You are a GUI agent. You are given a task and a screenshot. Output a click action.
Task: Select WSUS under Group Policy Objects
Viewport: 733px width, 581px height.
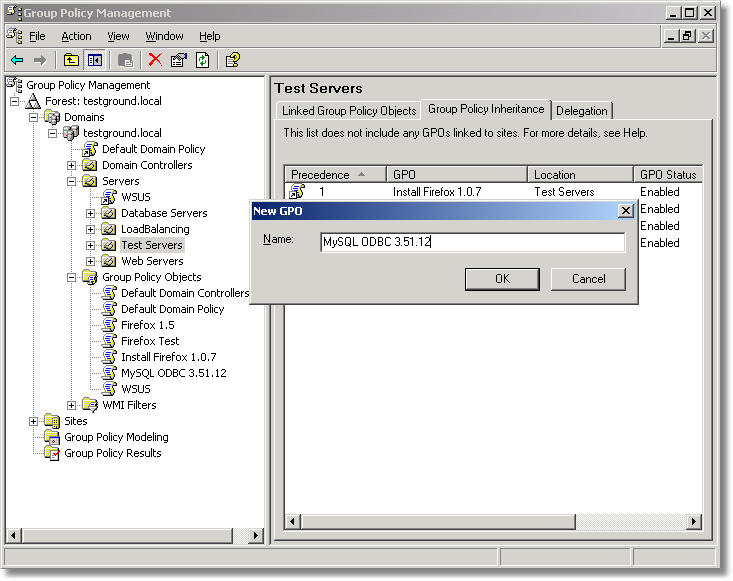(x=136, y=389)
